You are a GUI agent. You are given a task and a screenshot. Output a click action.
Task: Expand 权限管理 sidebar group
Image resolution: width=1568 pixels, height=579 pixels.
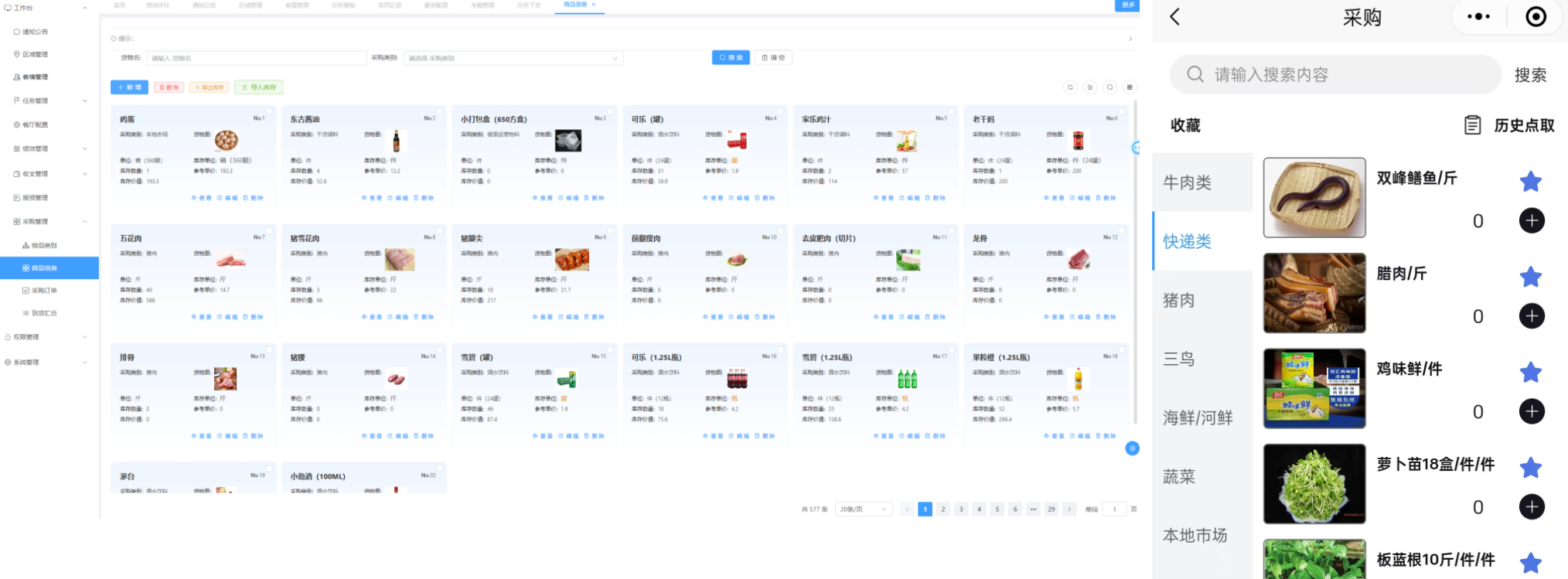tap(85, 337)
